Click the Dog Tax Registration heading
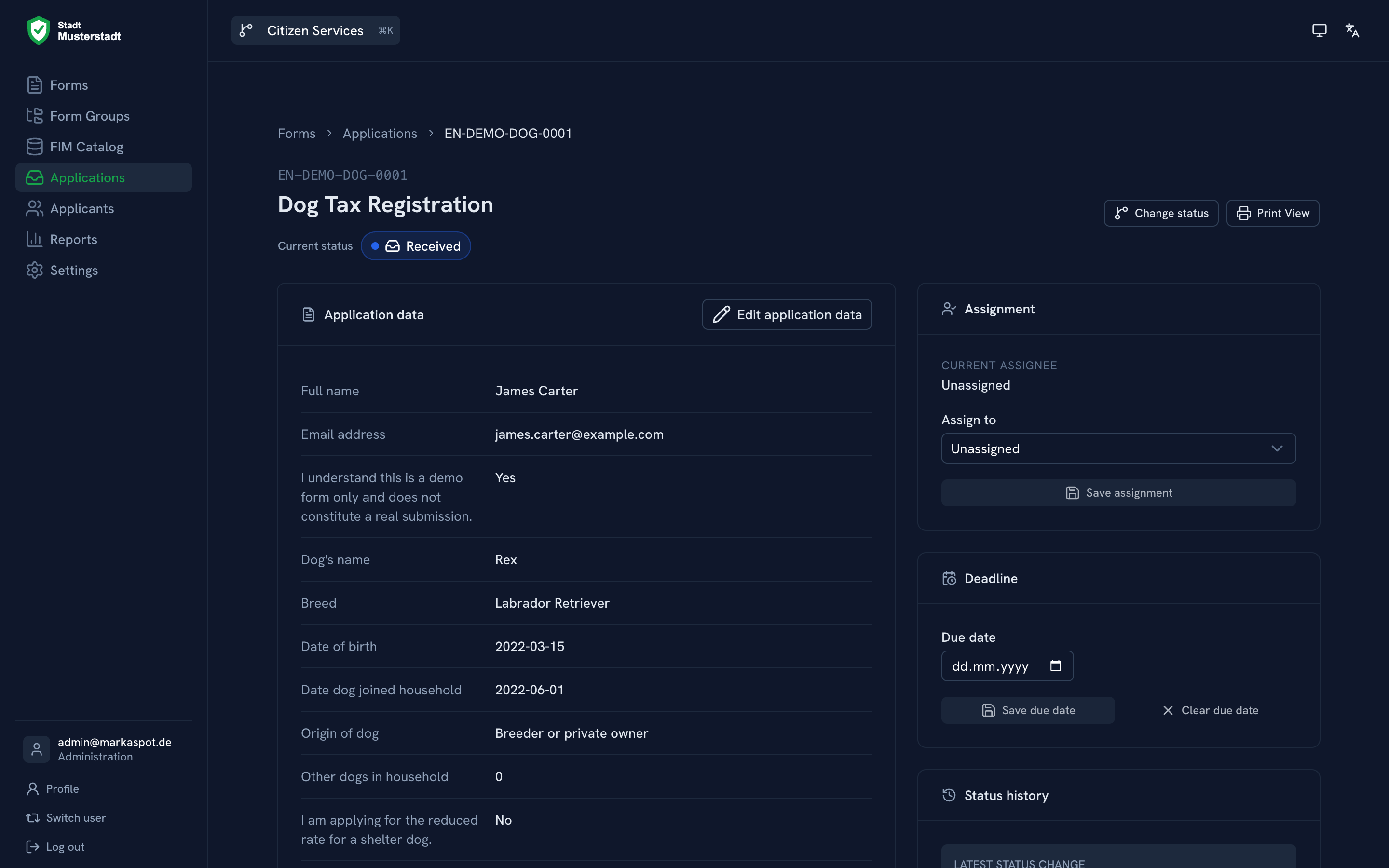This screenshot has height=868, width=1389. click(385, 205)
